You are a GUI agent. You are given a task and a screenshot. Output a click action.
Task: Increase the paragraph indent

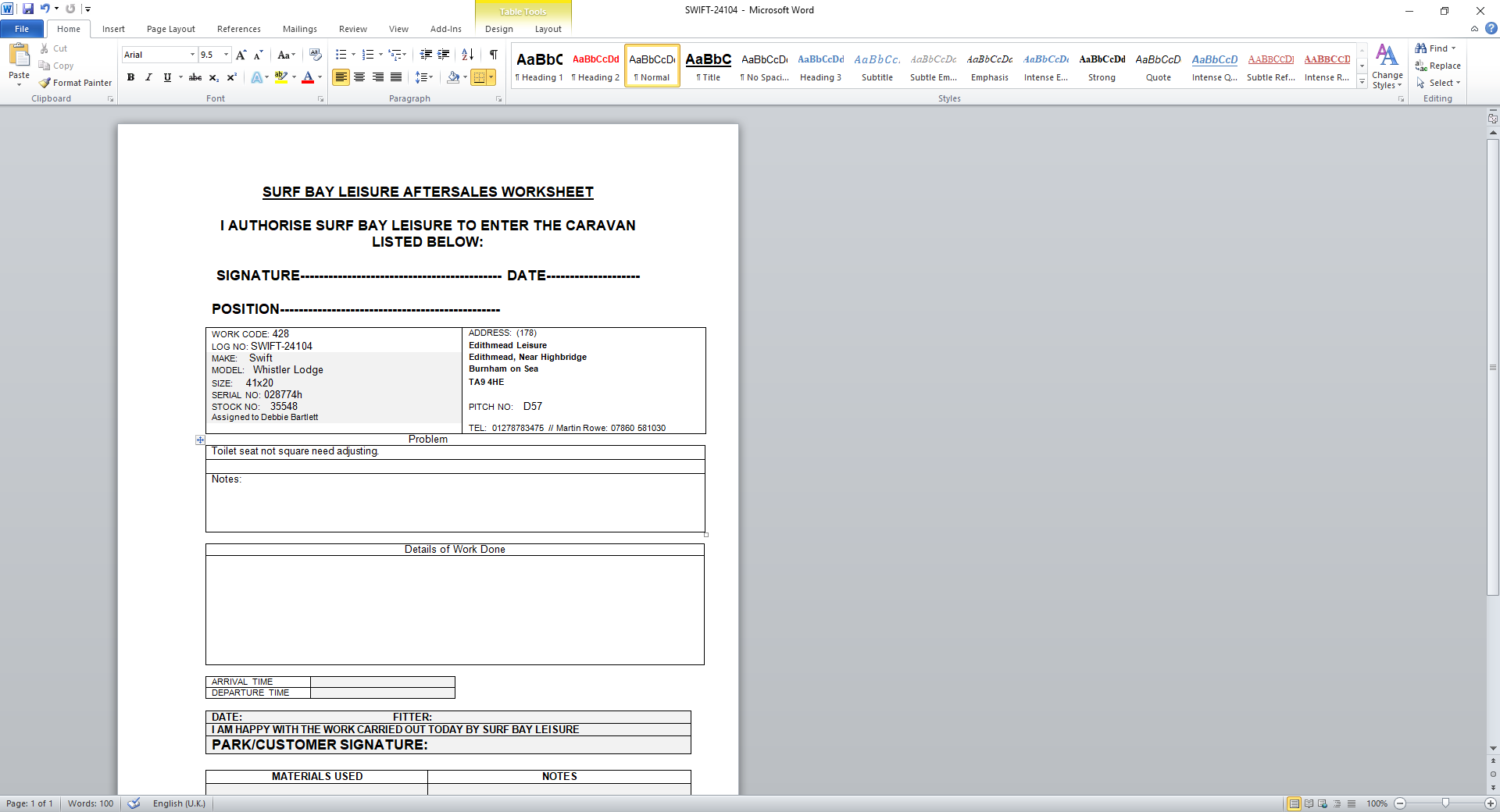[444, 55]
